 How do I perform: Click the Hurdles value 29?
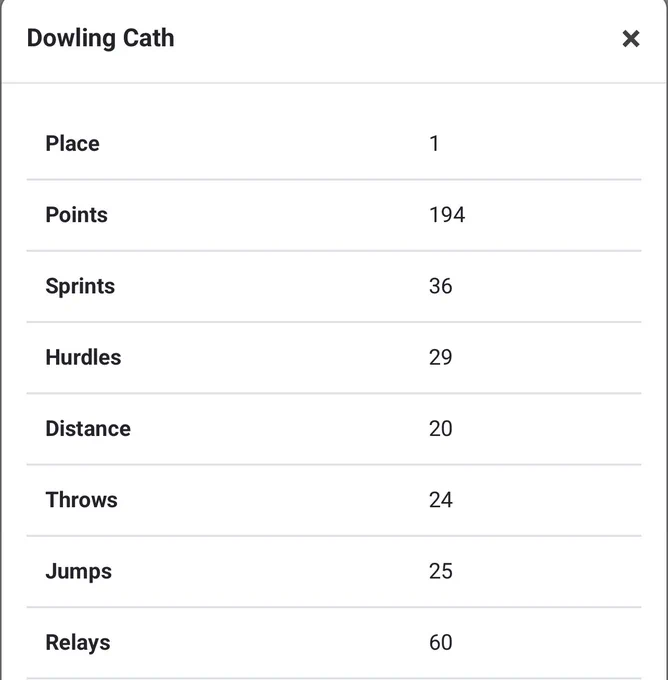pyautogui.click(x=441, y=357)
